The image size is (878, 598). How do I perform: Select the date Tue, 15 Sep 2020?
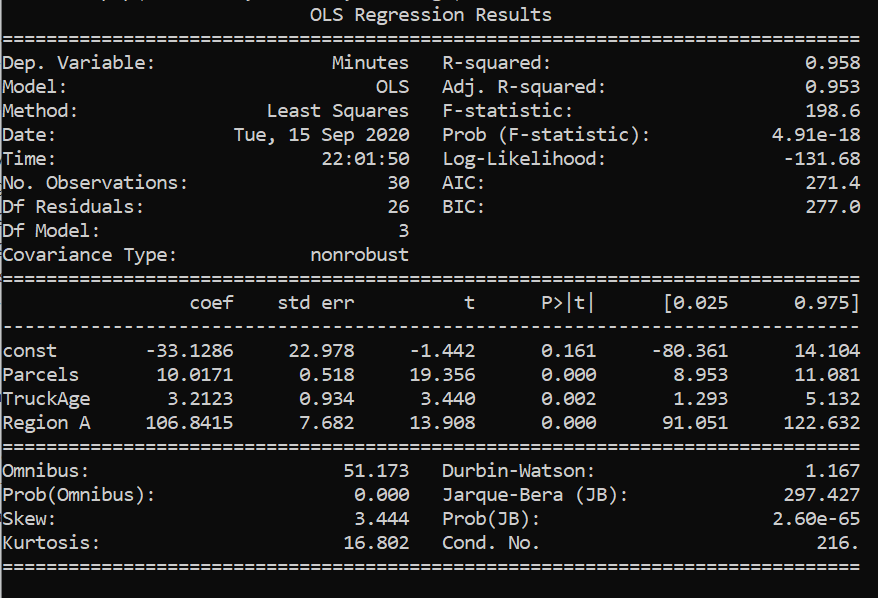pos(321,135)
